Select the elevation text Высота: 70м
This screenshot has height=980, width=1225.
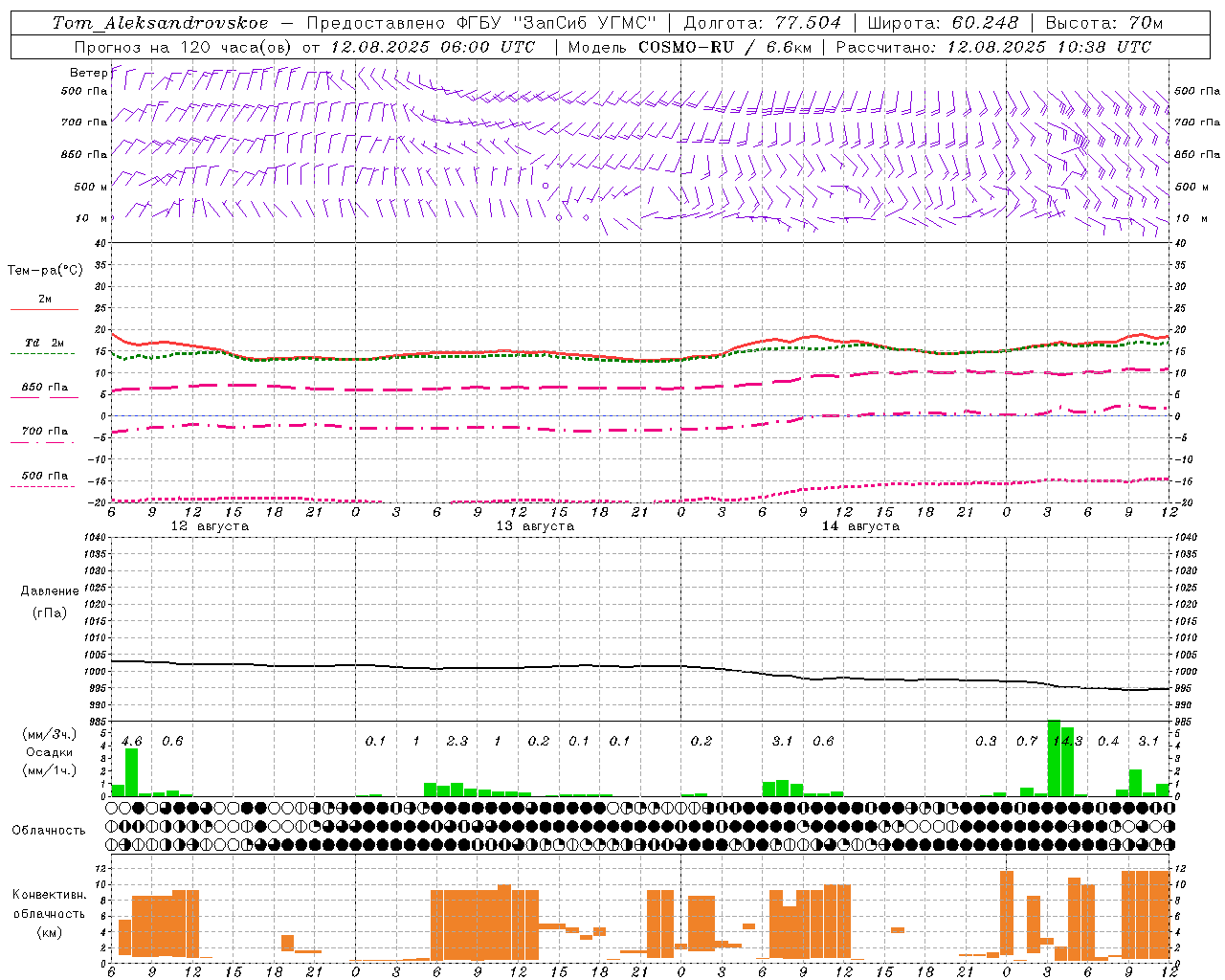point(1104,23)
